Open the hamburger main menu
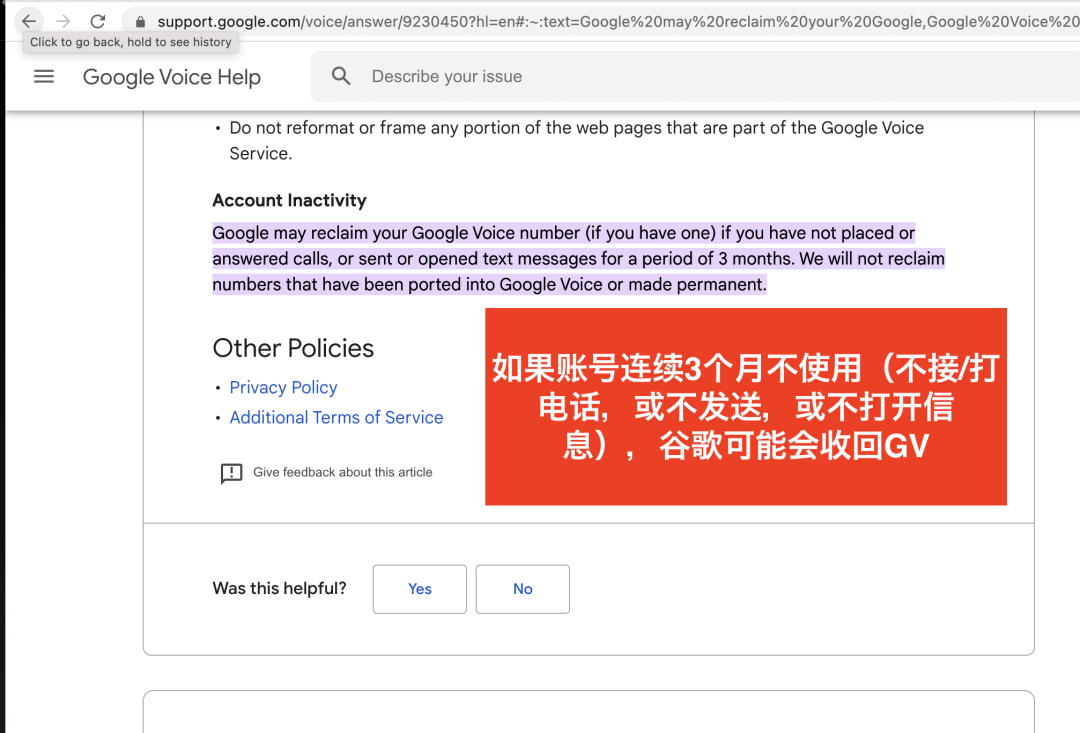The height and width of the screenshot is (733, 1080). 44,76
